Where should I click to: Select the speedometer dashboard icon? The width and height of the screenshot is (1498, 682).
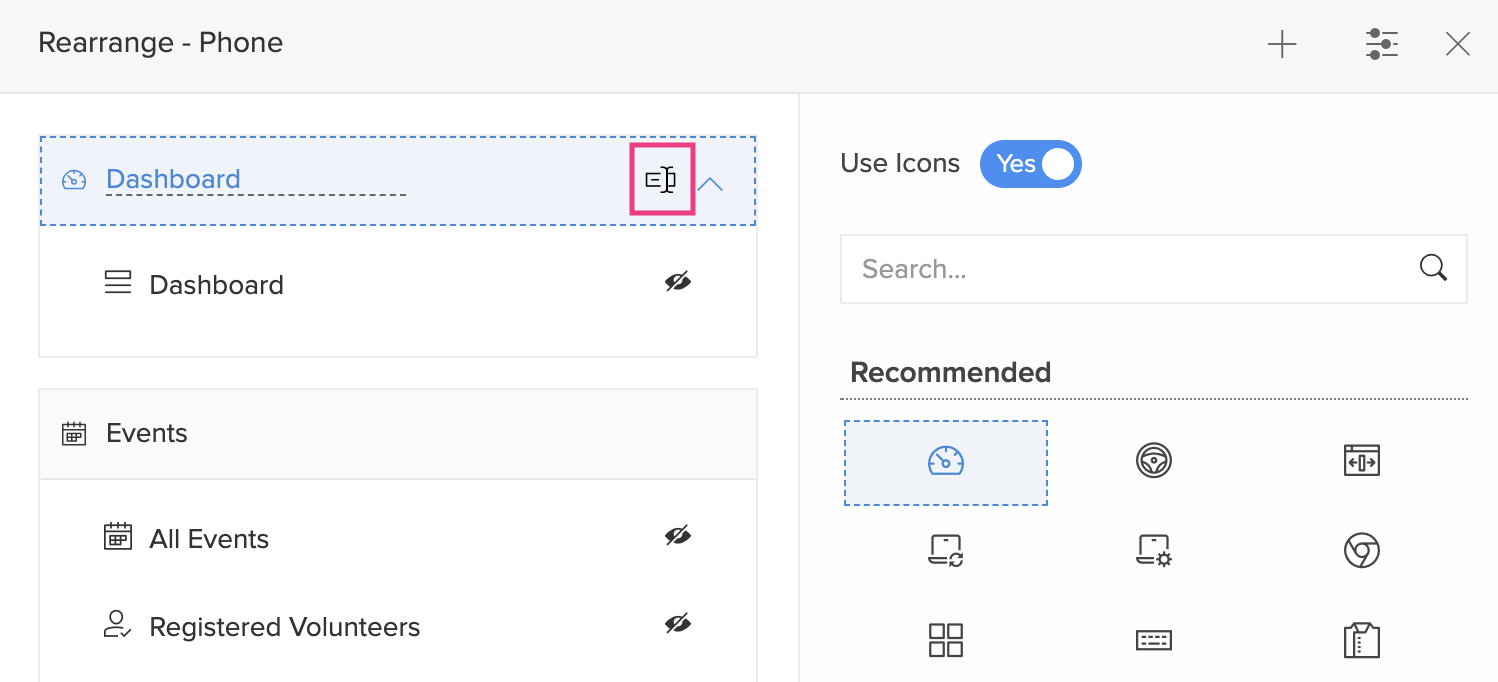945,461
